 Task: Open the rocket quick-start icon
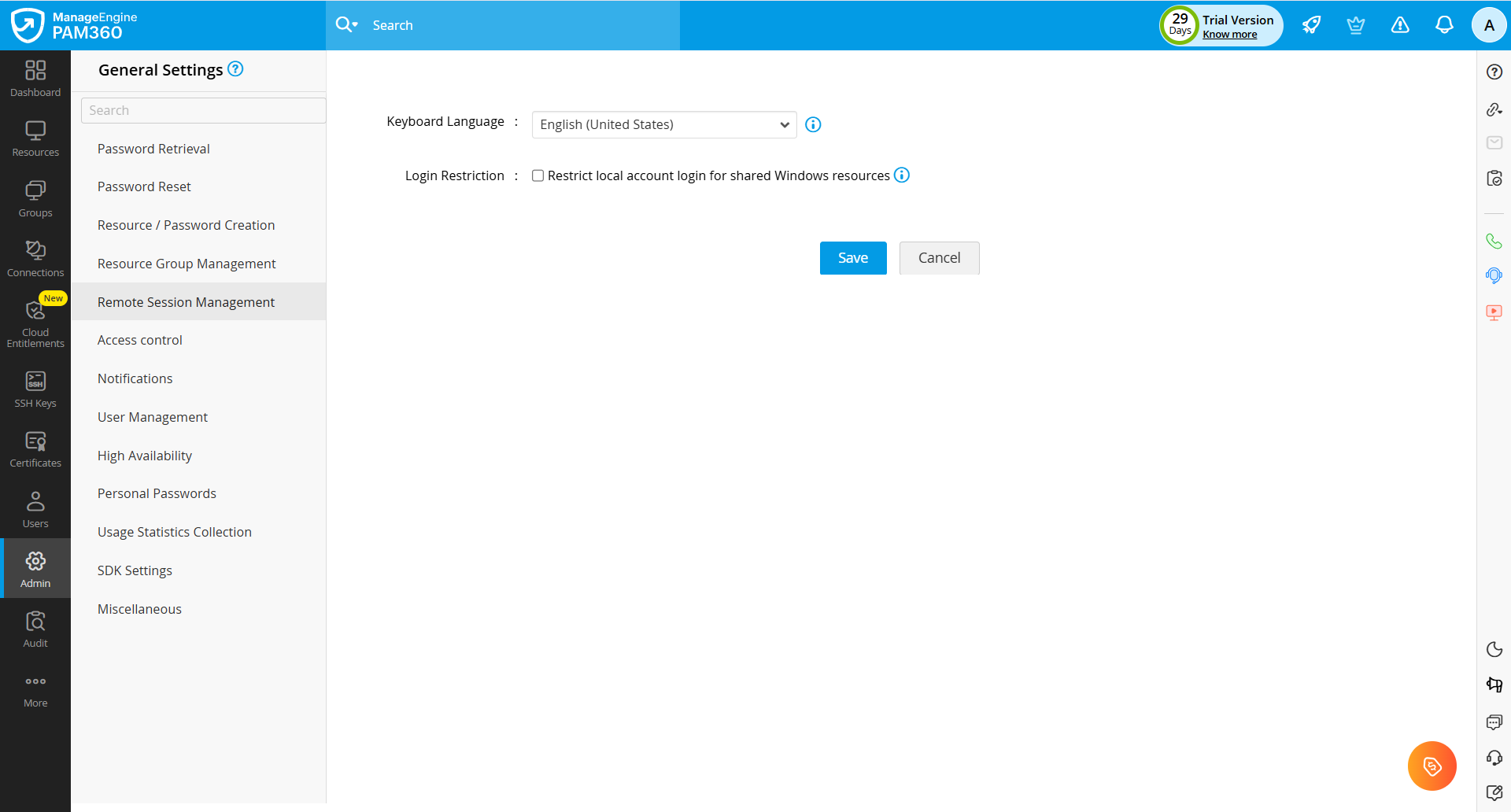tap(1311, 25)
